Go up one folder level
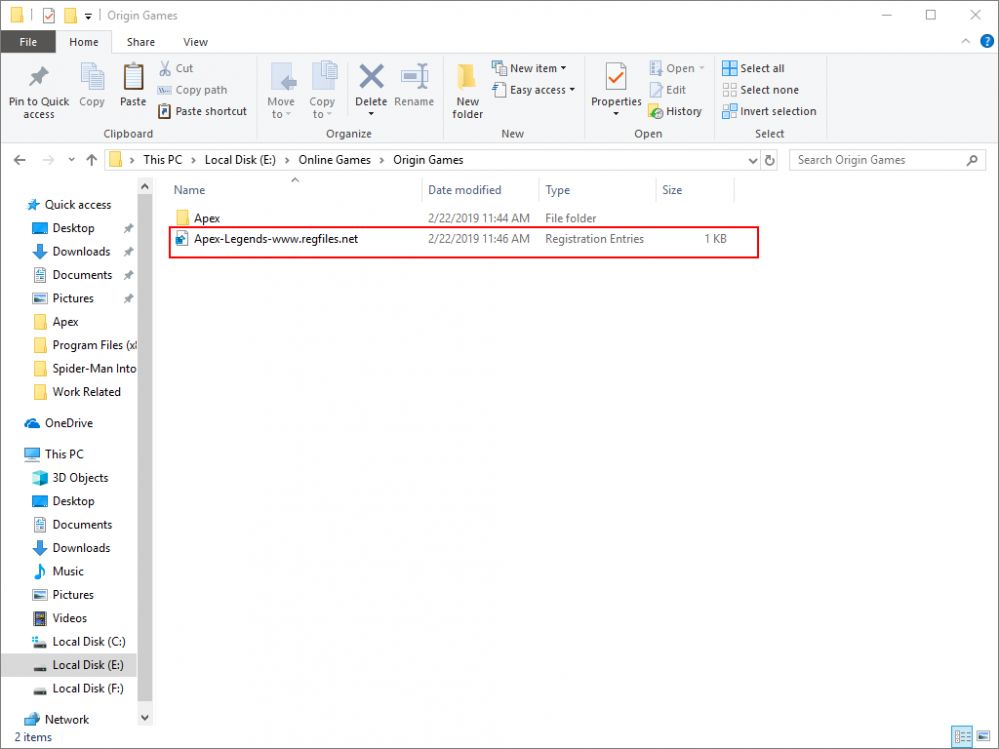 pos(92,160)
